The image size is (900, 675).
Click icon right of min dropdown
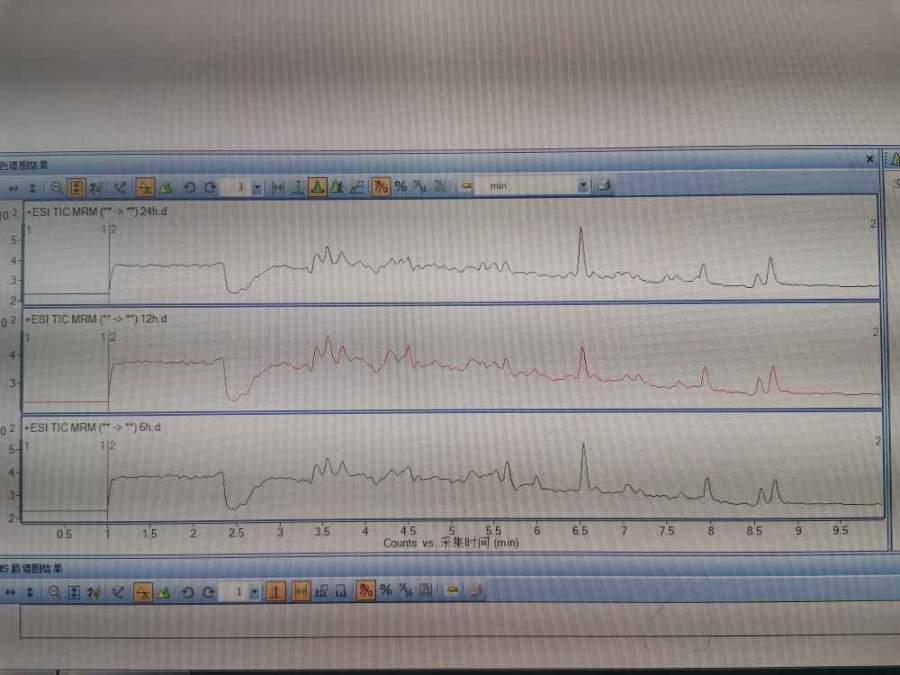[x=604, y=185]
